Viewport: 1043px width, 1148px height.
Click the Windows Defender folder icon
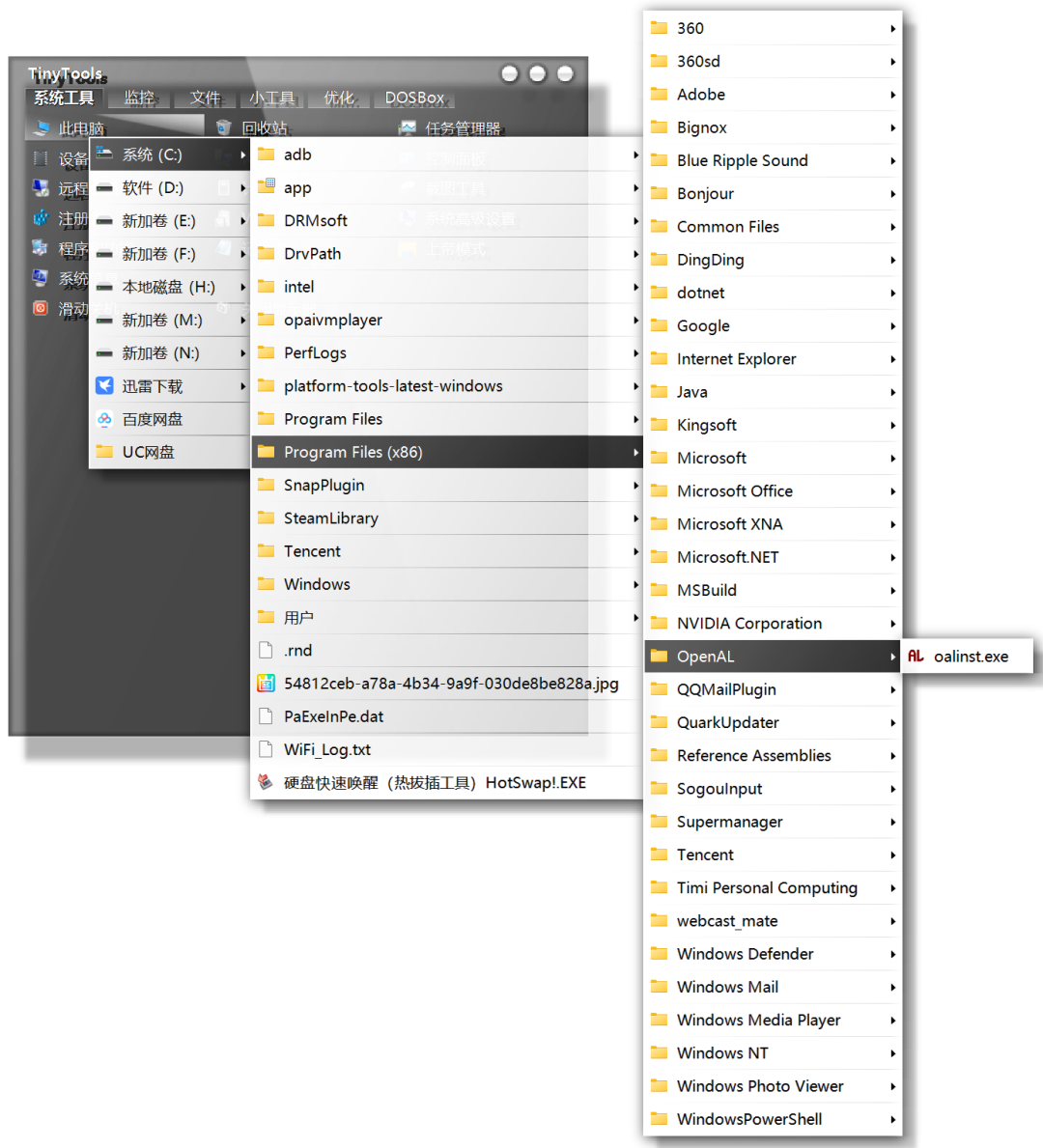[660, 953]
